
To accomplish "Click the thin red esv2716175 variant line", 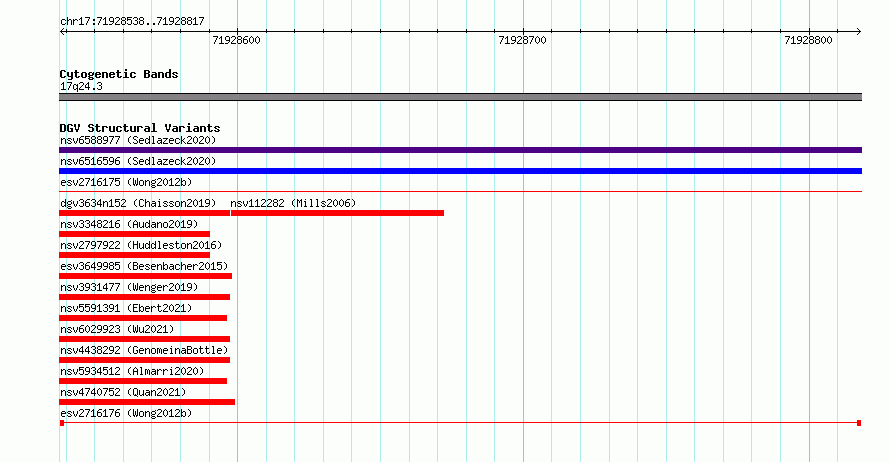I will (x=460, y=192).
